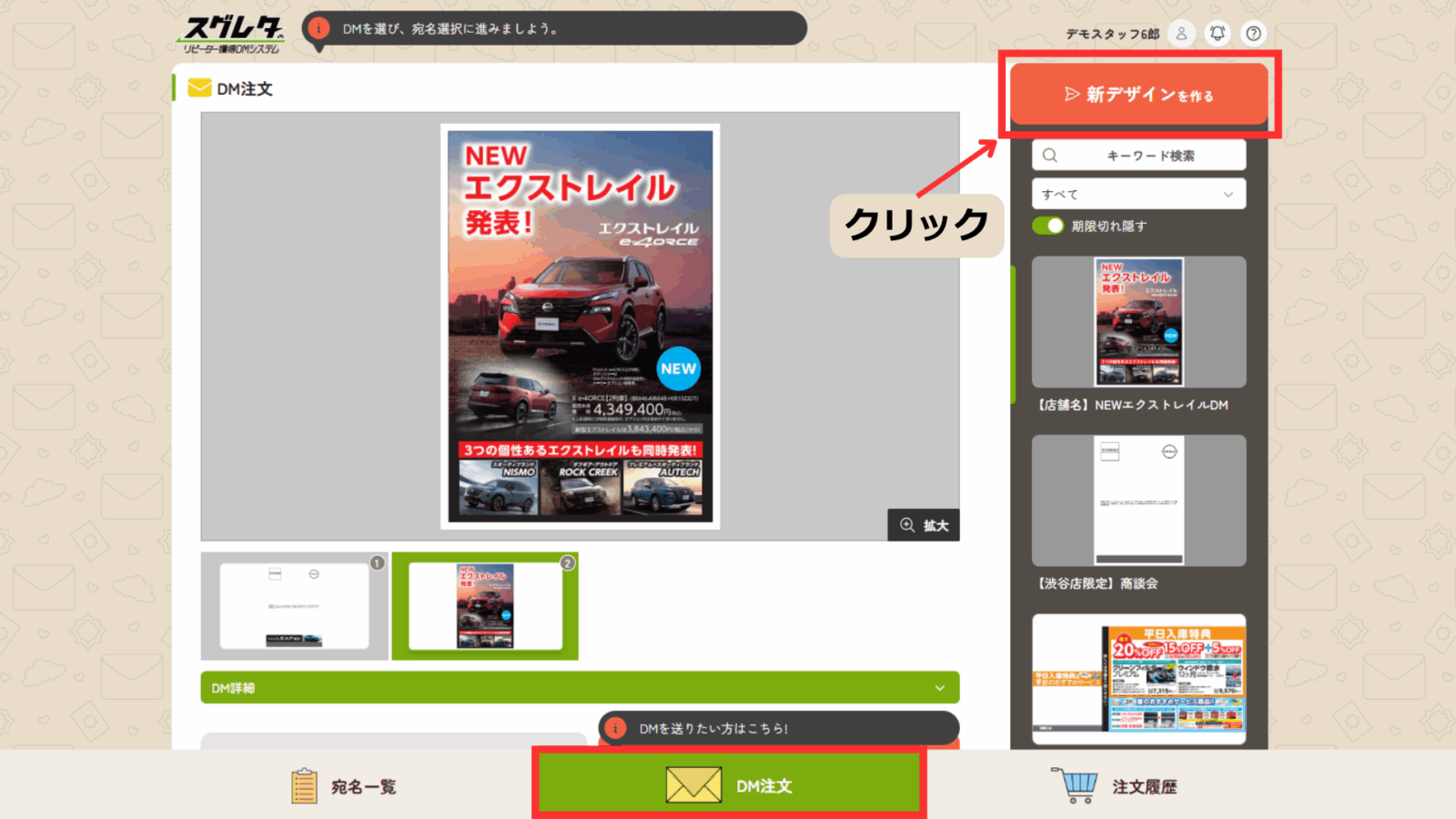Click the 新デザインを作る button
This screenshot has height=819, width=1456.
(x=1138, y=95)
